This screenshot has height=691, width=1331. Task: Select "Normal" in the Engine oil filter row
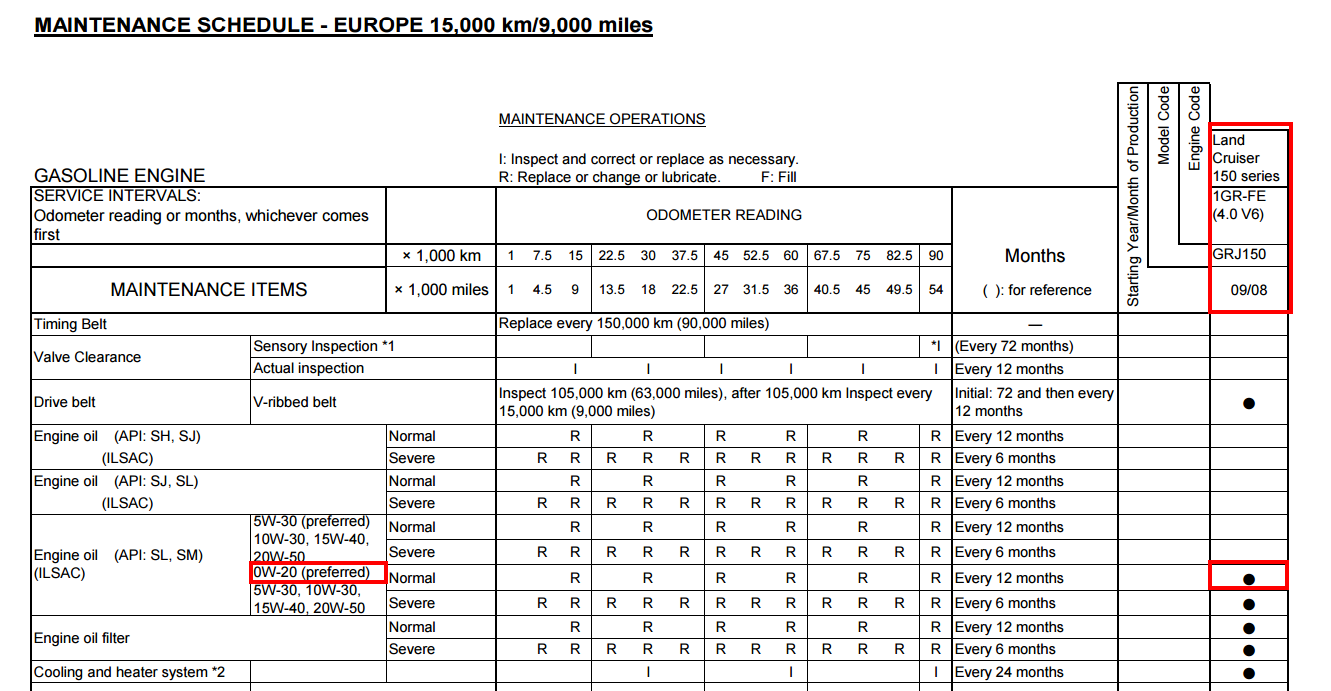(412, 627)
